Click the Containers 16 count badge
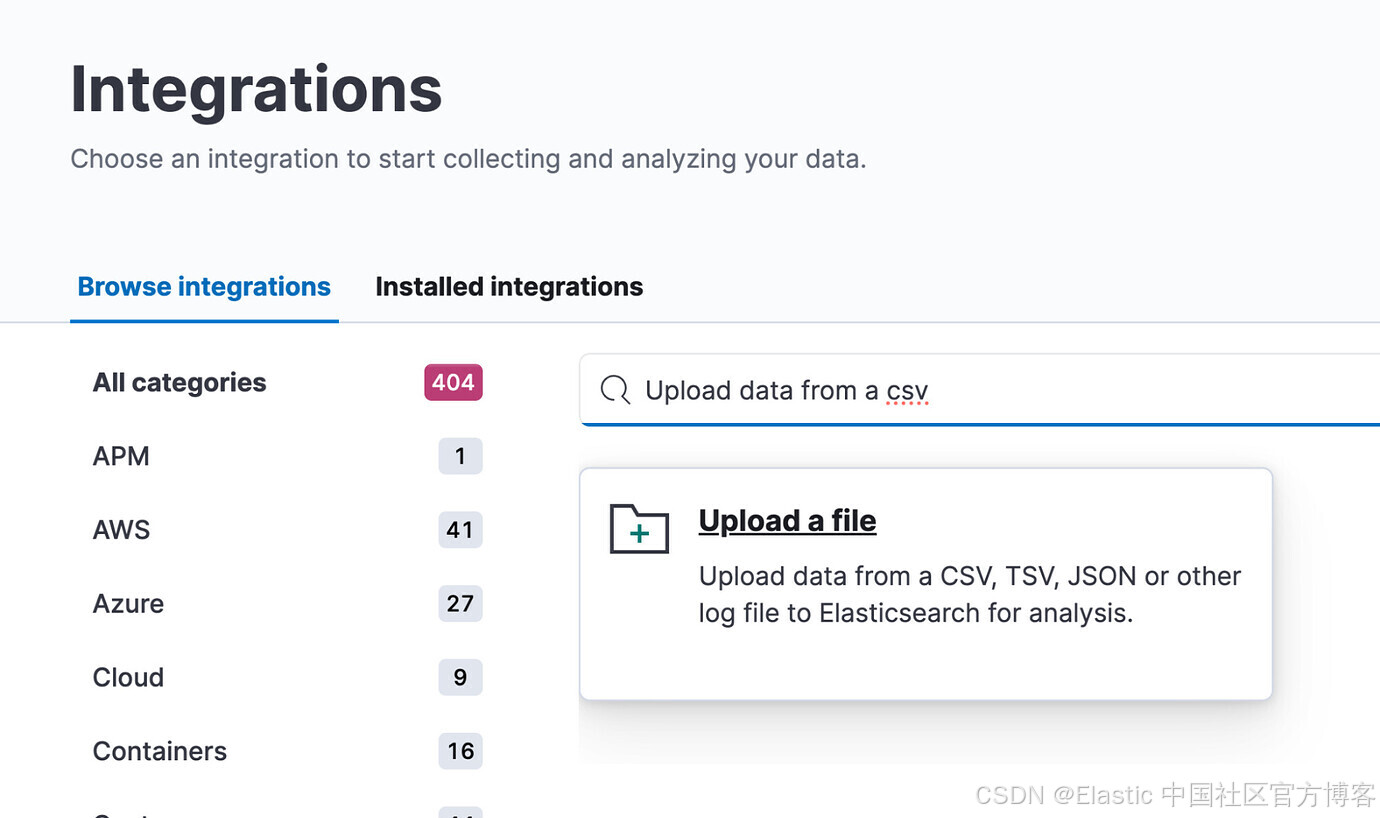The width and height of the screenshot is (1380, 818). [460, 751]
